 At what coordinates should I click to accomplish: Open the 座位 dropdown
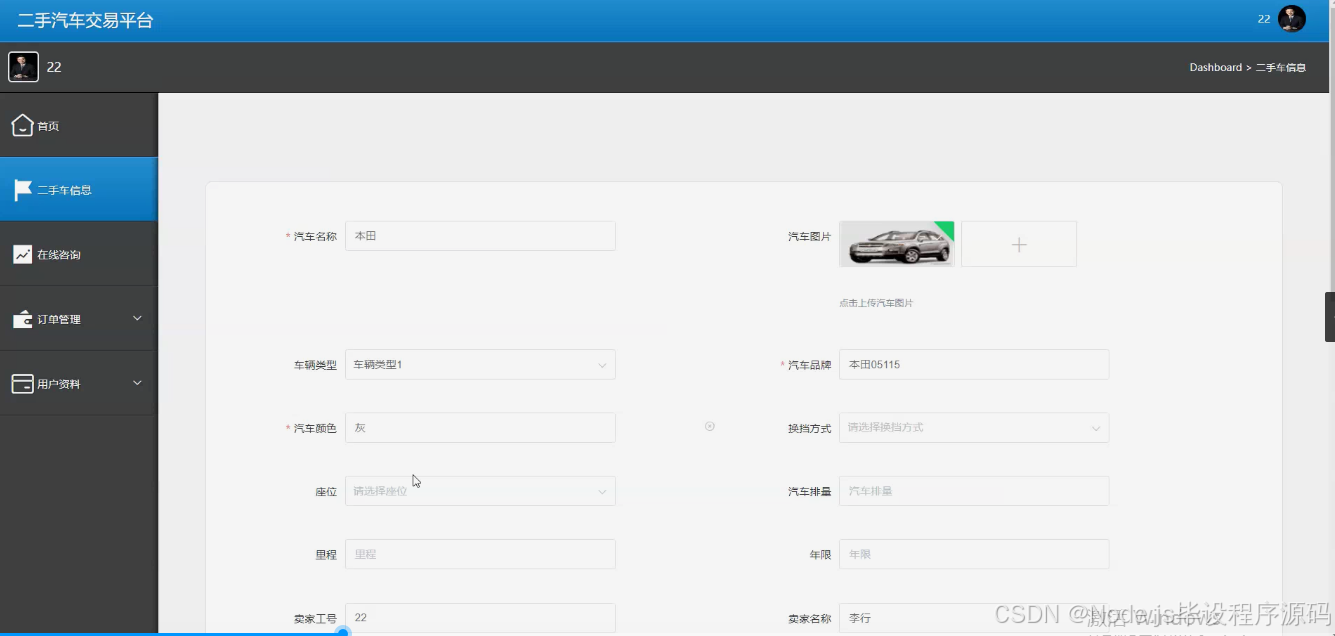(480, 491)
